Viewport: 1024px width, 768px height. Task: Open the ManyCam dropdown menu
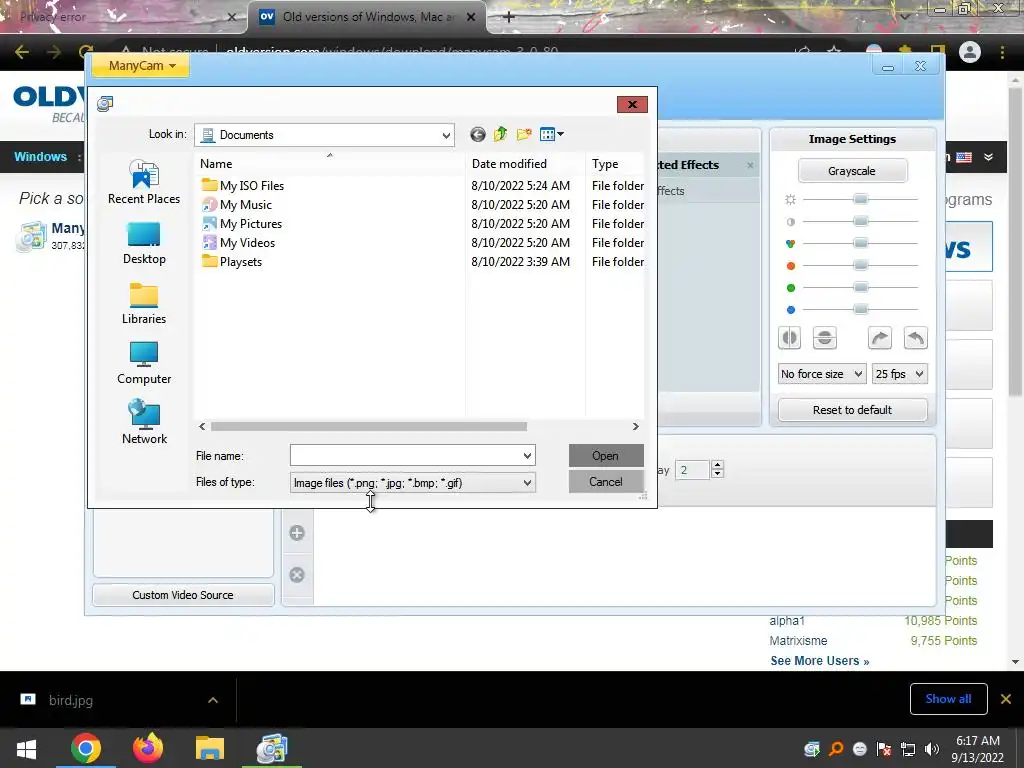click(x=141, y=65)
